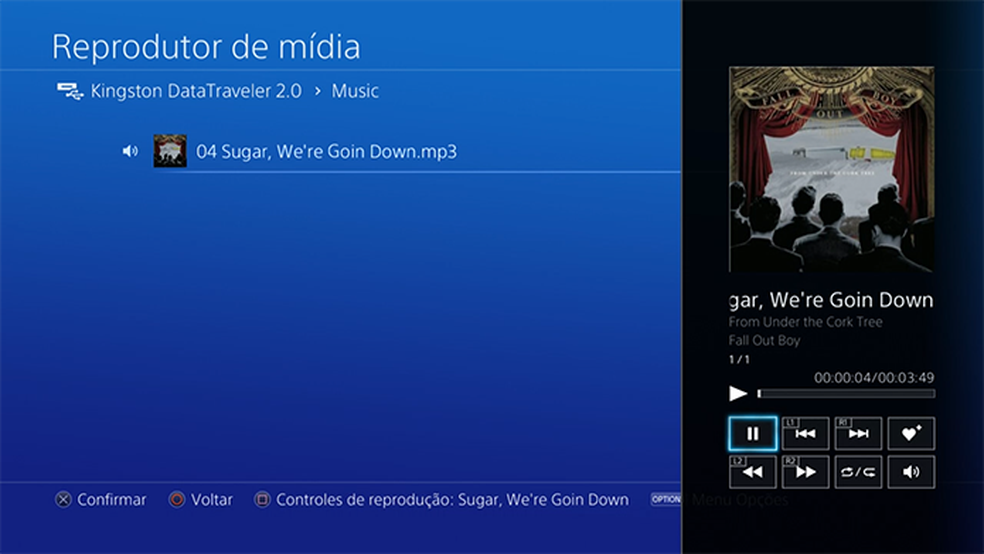Click the speaker icon beside the song
Image resolution: width=984 pixels, height=554 pixels.
(x=130, y=151)
